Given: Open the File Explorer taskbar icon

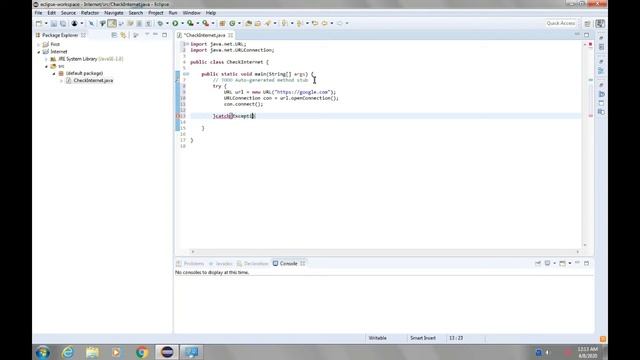Looking at the screenshot, I should pos(92,352).
